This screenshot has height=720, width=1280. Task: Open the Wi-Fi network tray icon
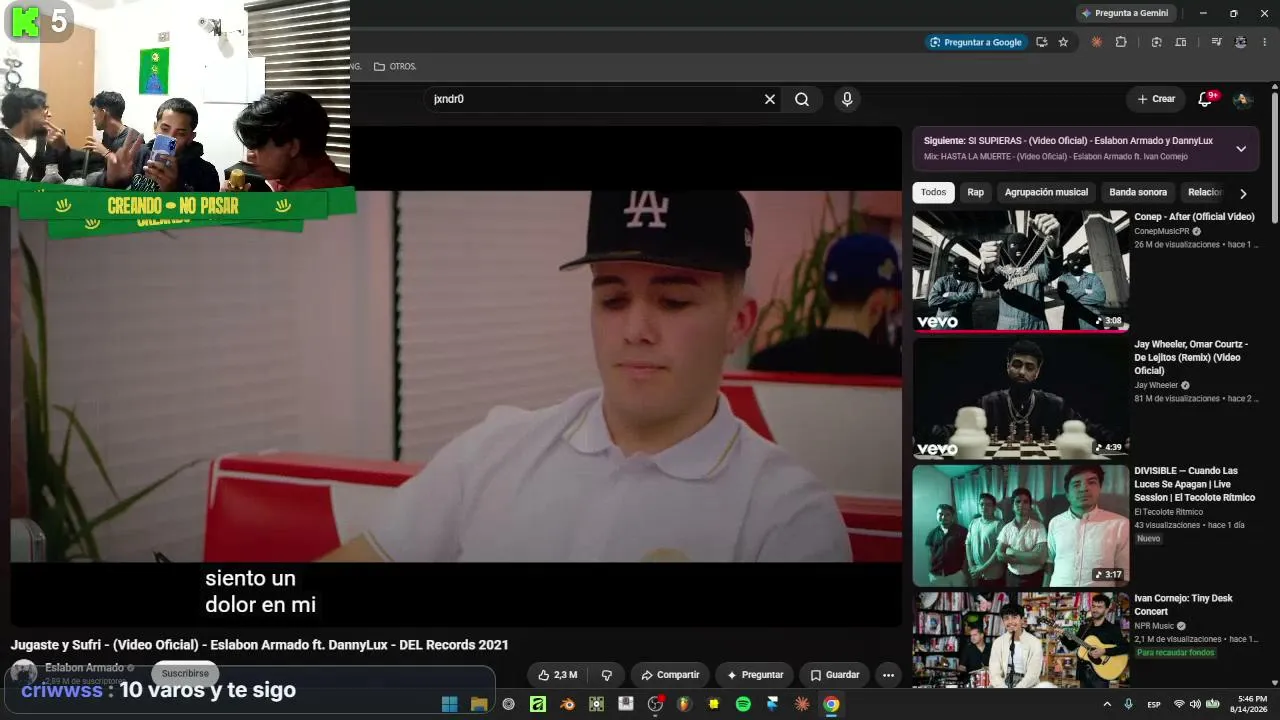[x=1179, y=704]
